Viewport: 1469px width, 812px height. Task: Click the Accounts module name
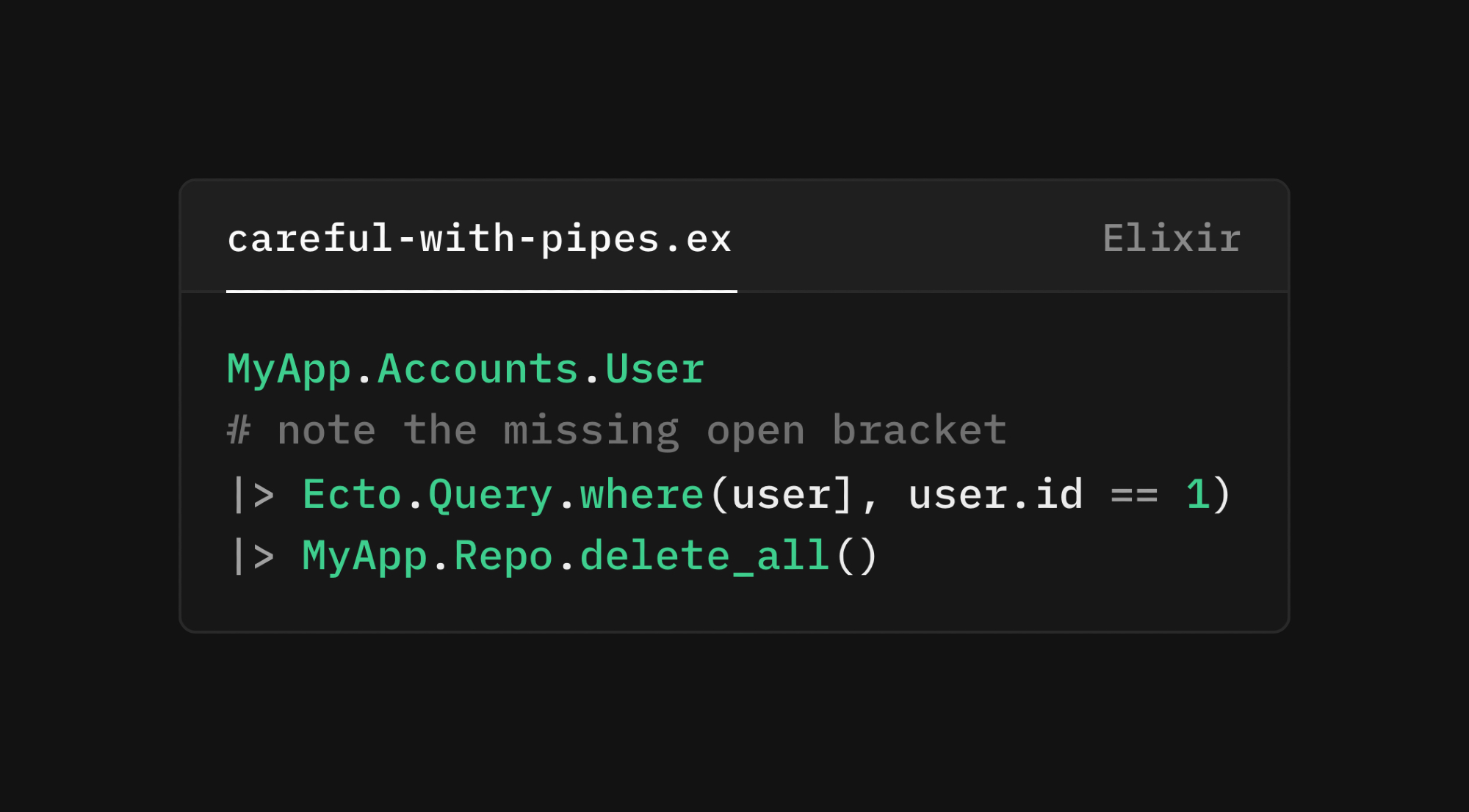[478, 369]
